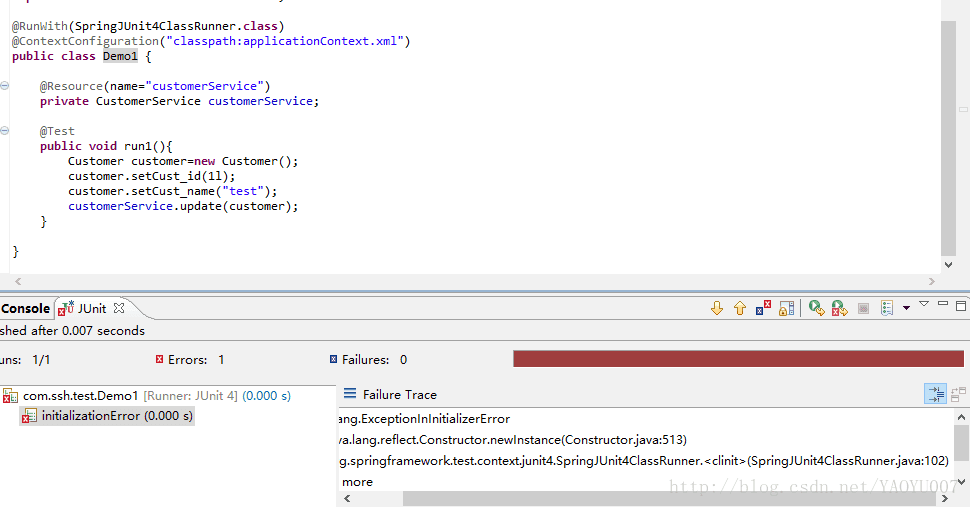This screenshot has height=507, width=970.
Task: Click Failure Trace scroll right arrow
Action: click(945, 498)
